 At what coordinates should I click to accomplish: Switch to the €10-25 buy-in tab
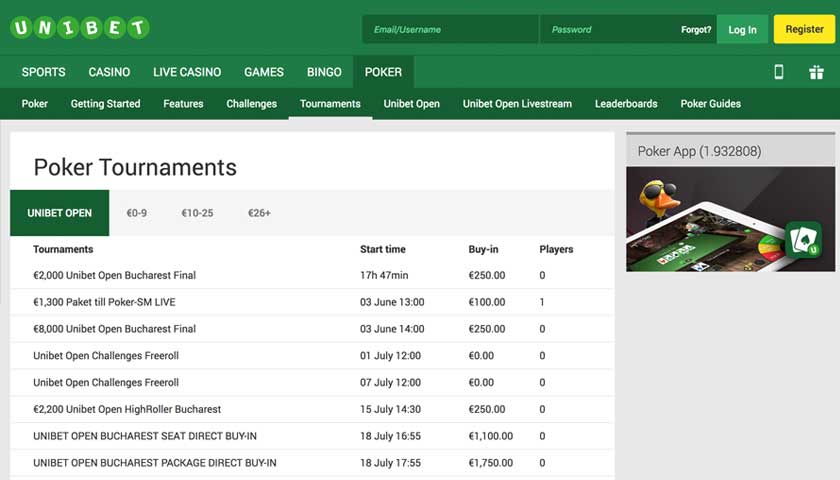click(x=197, y=213)
